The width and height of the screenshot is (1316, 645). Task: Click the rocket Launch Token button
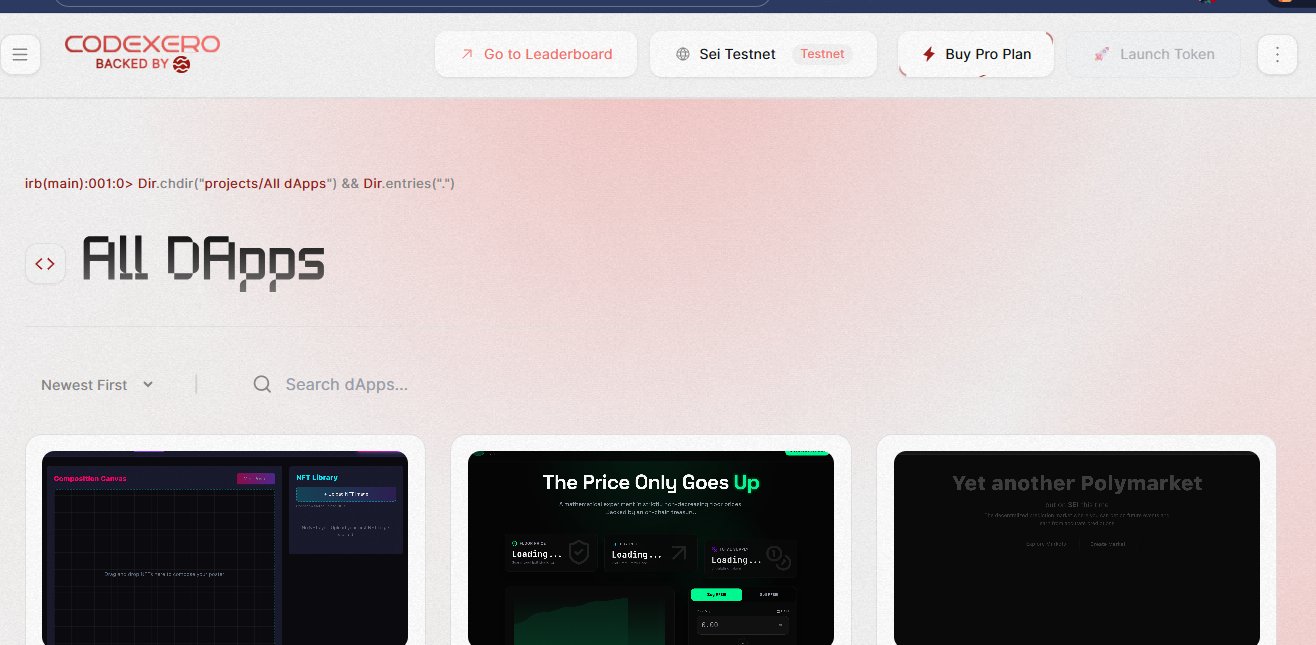pos(1154,54)
